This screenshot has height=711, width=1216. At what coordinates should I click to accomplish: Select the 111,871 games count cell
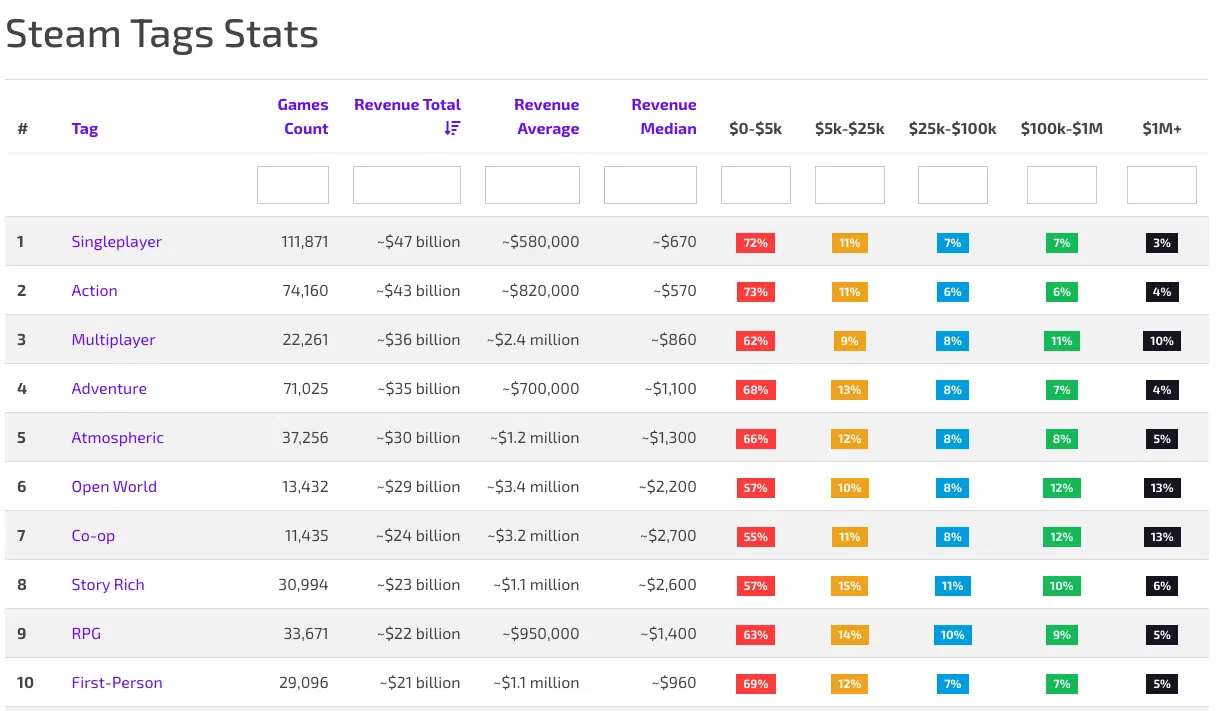[x=304, y=242]
